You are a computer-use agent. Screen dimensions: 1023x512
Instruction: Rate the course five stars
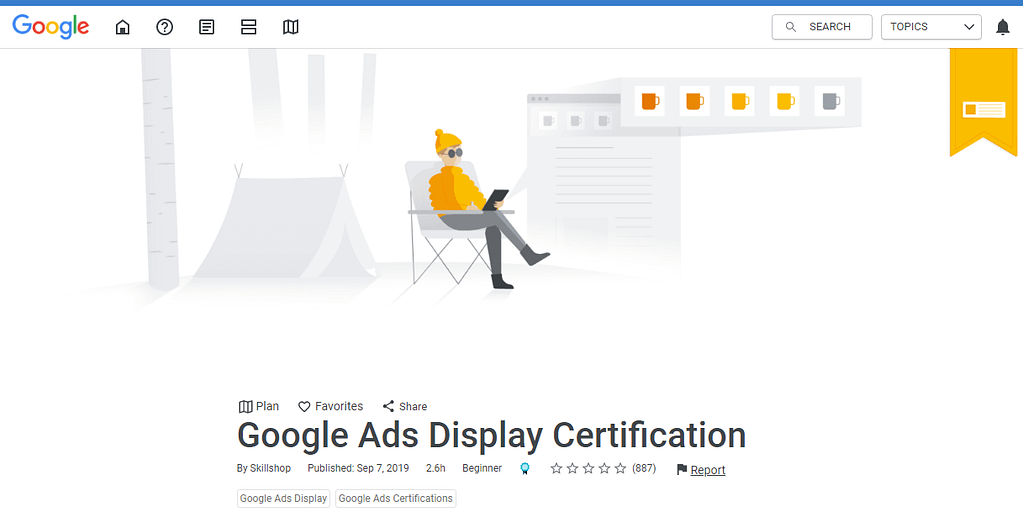coord(620,468)
